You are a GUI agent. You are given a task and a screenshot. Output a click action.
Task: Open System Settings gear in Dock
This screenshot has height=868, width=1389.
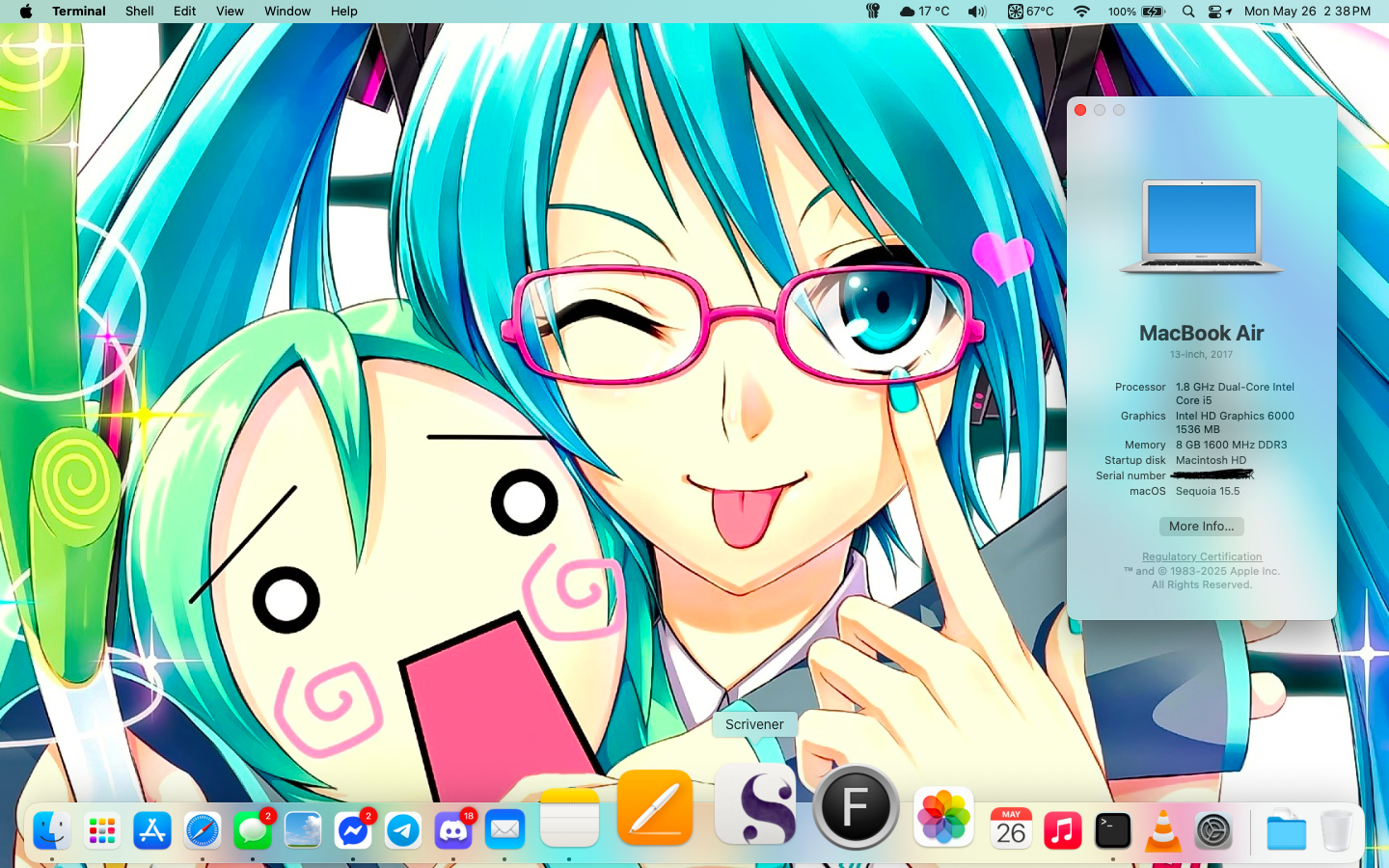(1213, 830)
